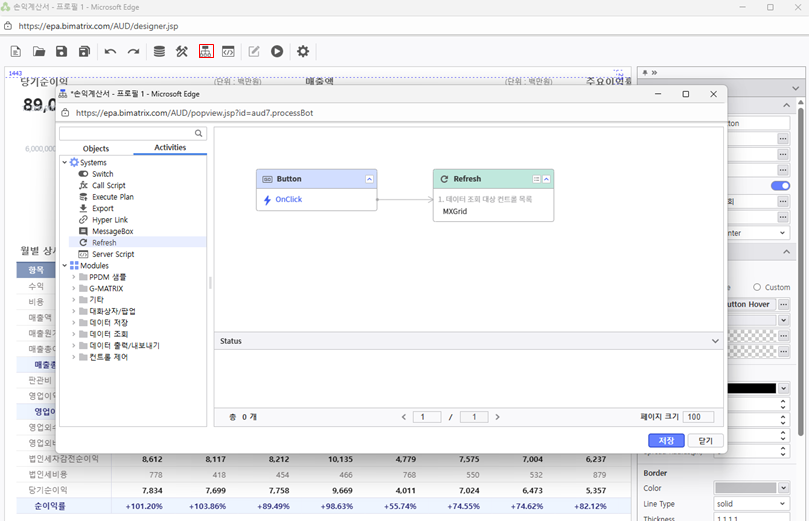Click the Border Color swatch

745,488
